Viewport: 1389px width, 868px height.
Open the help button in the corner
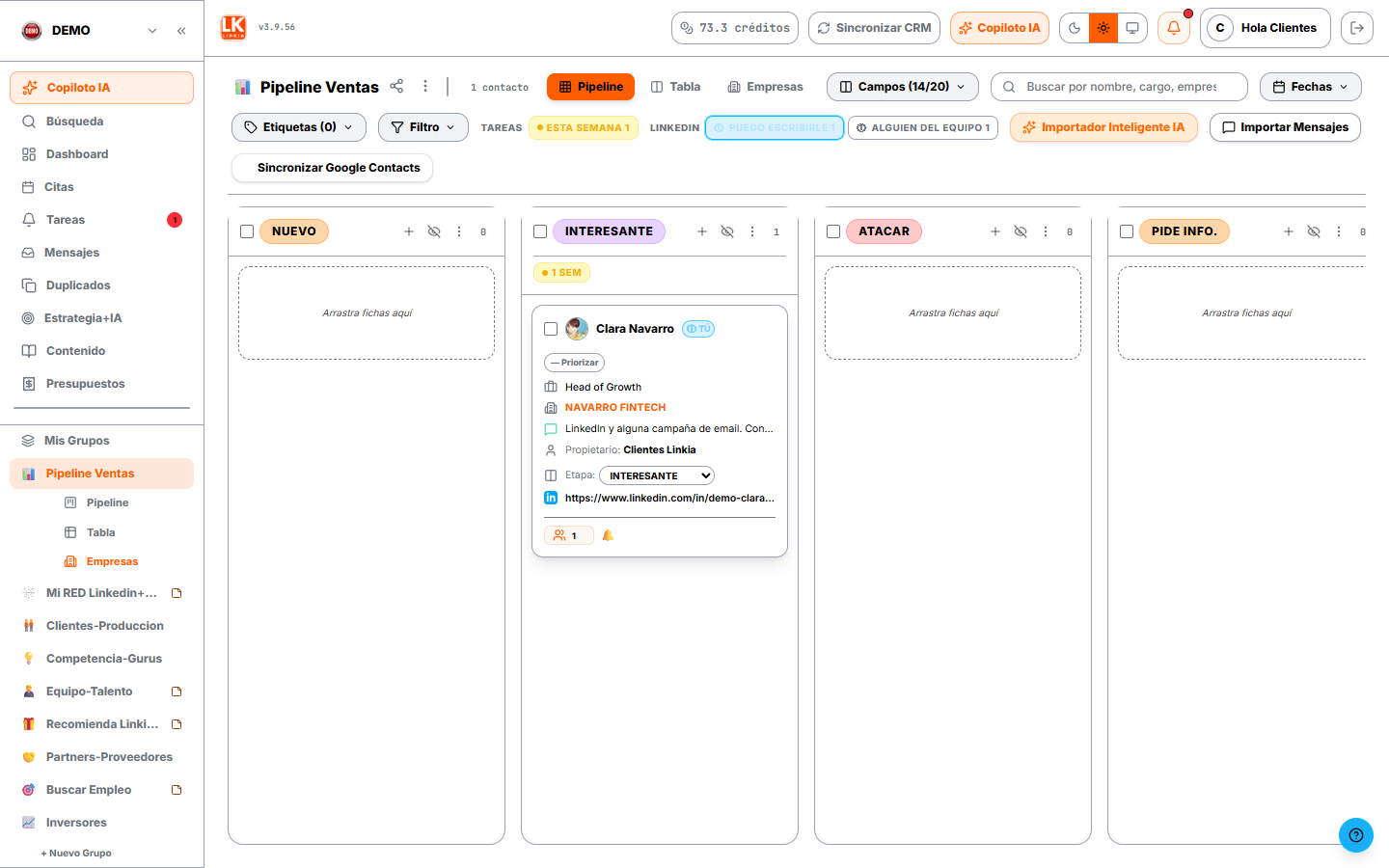click(1355, 835)
